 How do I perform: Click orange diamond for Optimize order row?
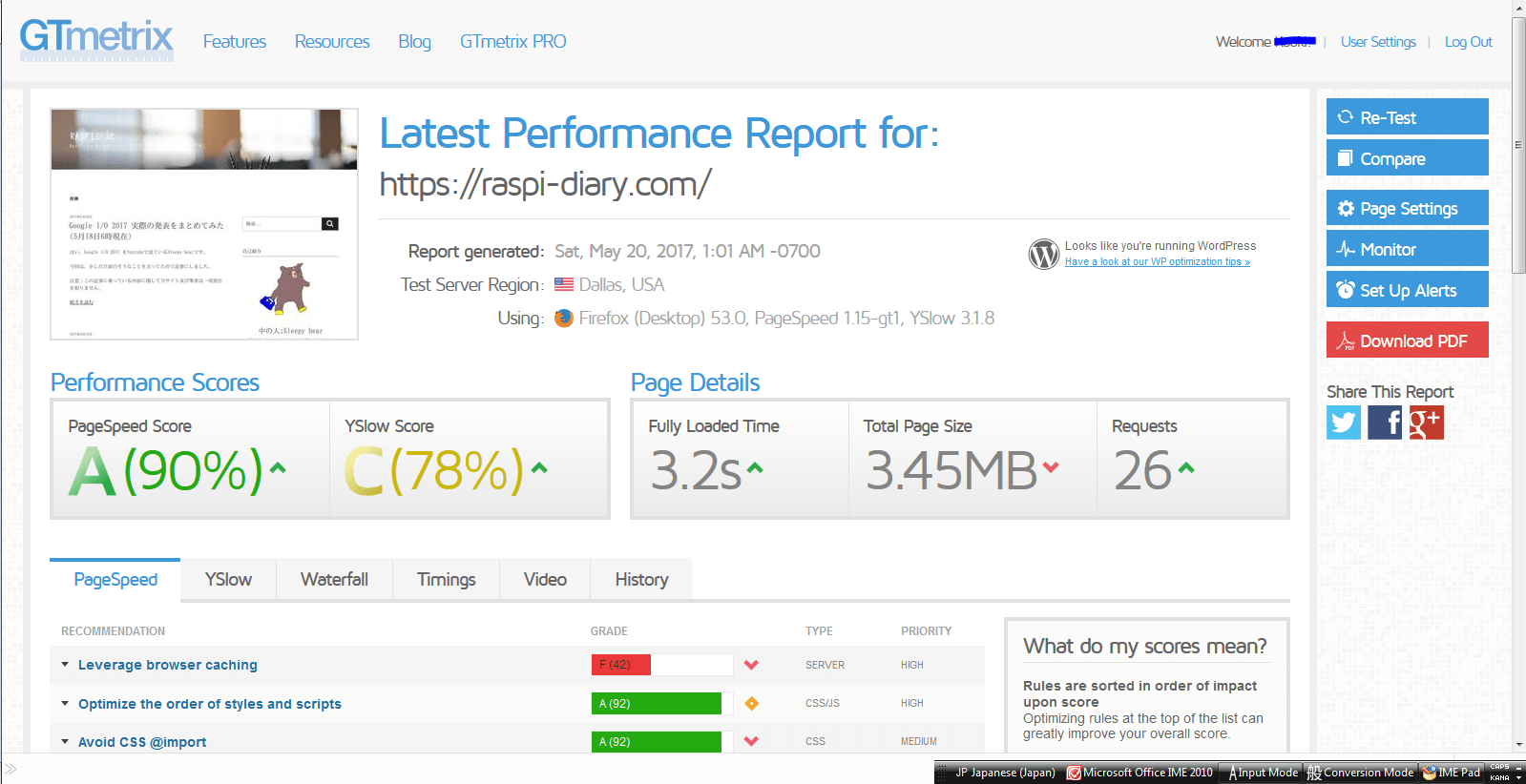[x=752, y=703]
